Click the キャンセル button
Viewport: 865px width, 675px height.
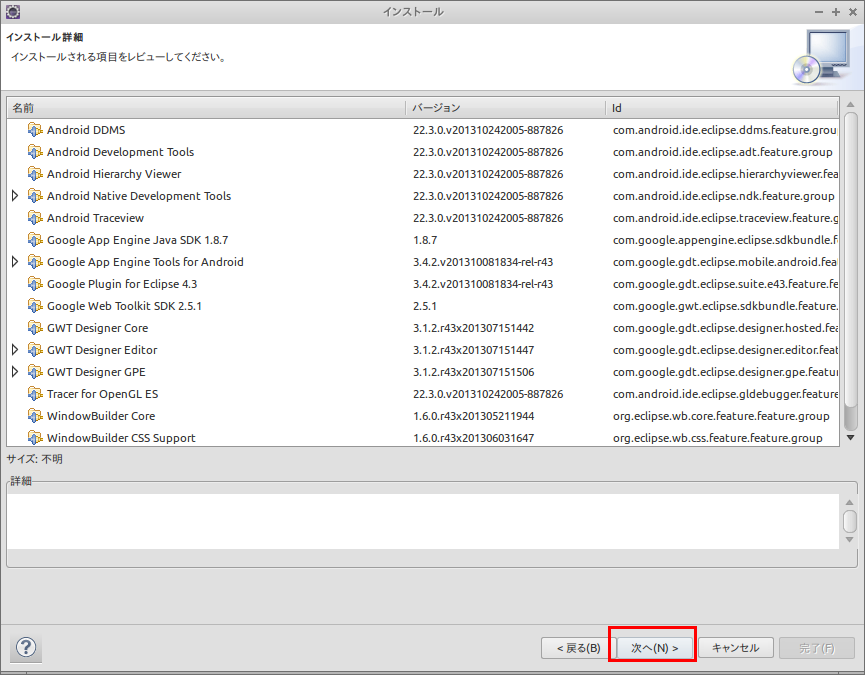click(x=736, y=648)
